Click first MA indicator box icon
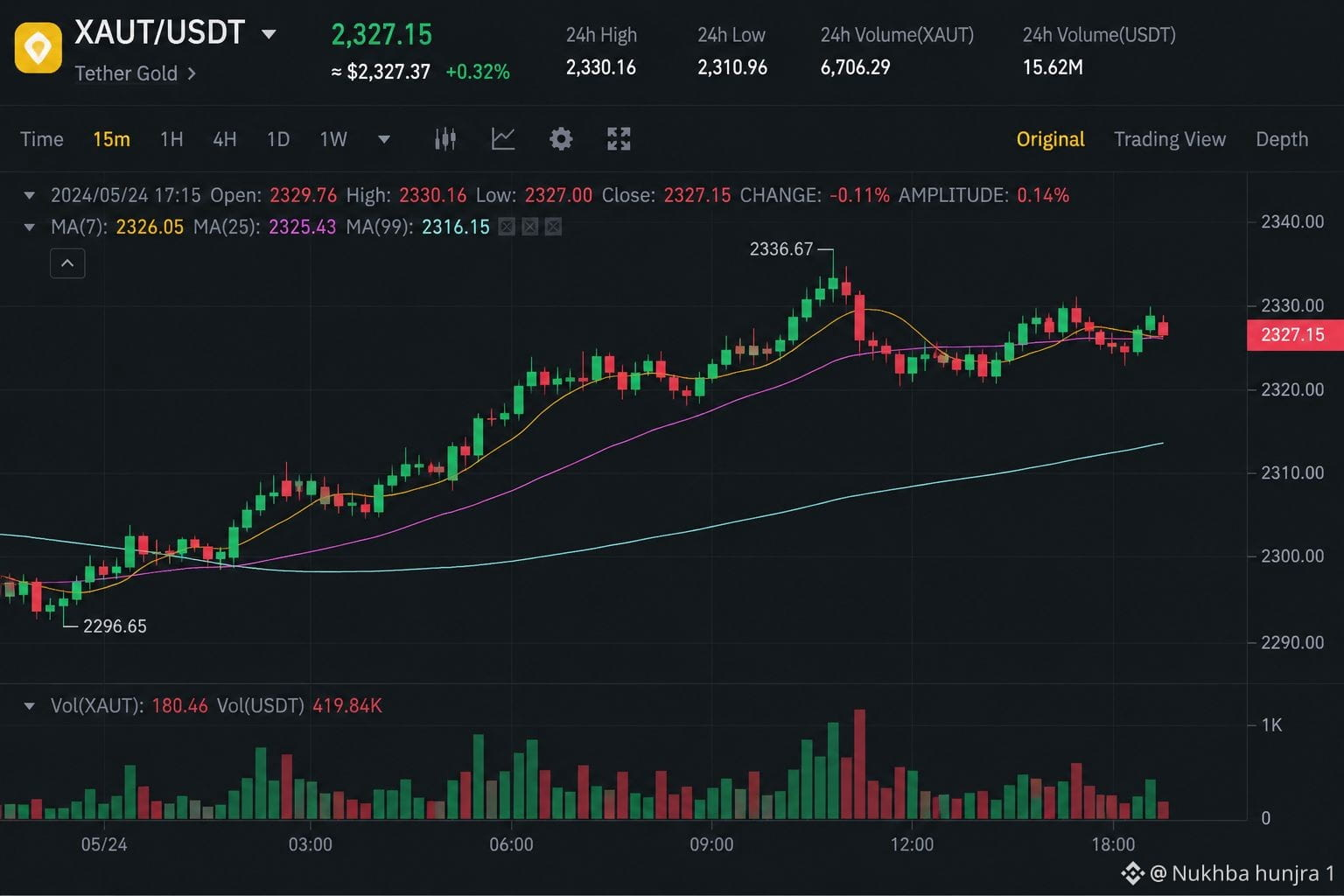Screen dimensions: 1344x896 [x=507, y=227]
